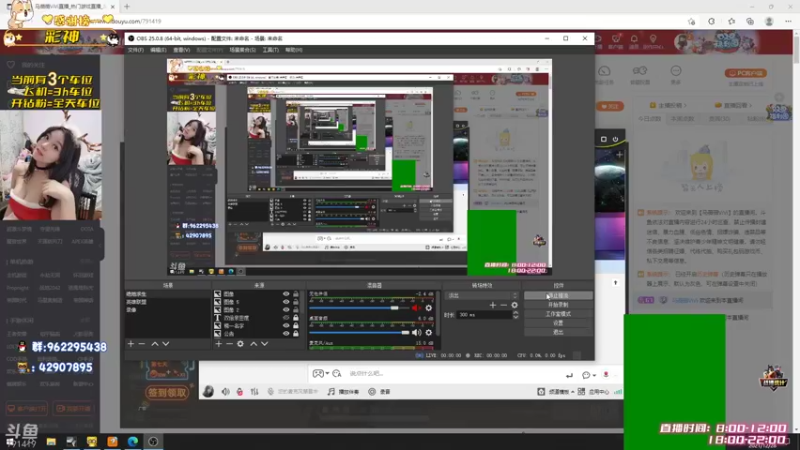Screen dimensions: 800x450
Task: Move the scene up with the arrow
Action: click(x=155, y=344)
